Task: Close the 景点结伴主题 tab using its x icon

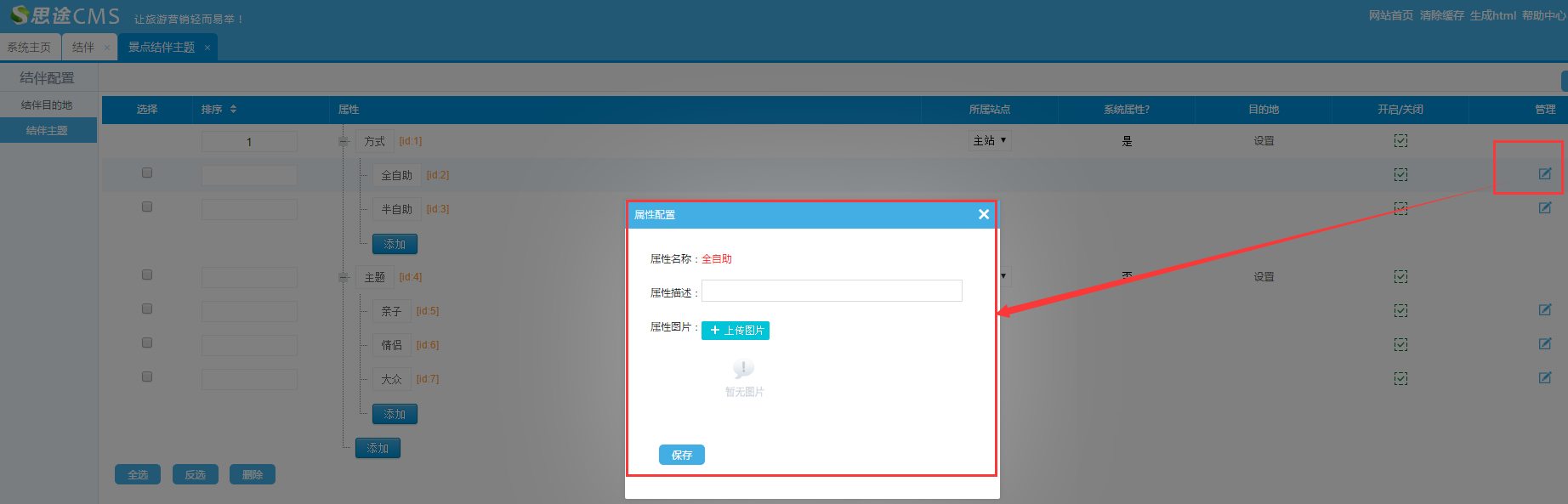Action: point(207,48)
